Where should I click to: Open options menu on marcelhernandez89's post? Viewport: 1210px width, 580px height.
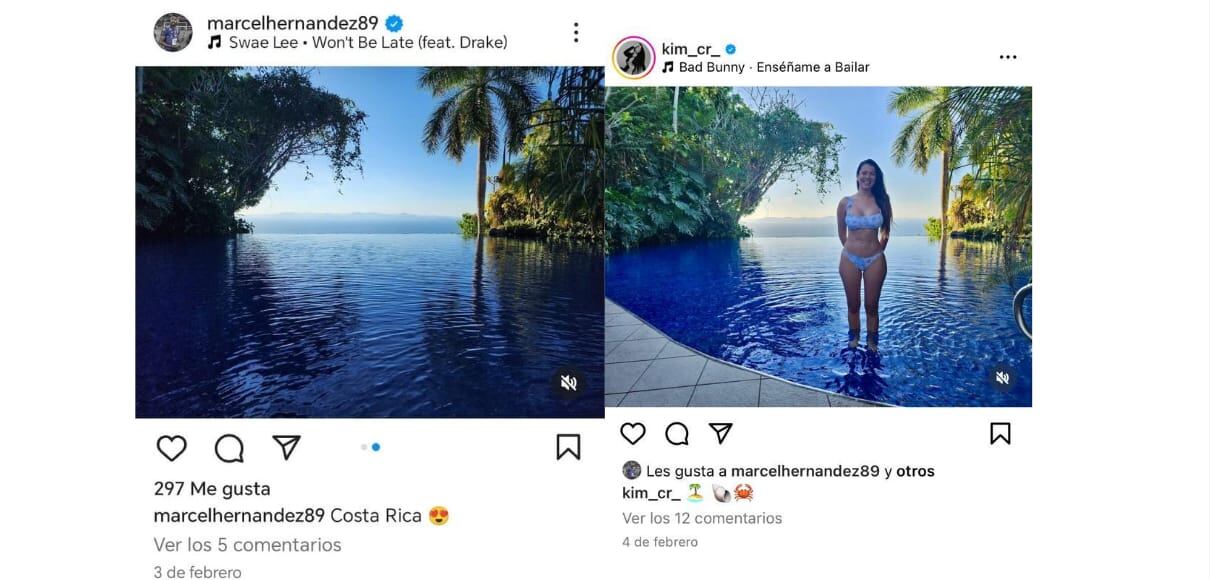click(576, 31)
